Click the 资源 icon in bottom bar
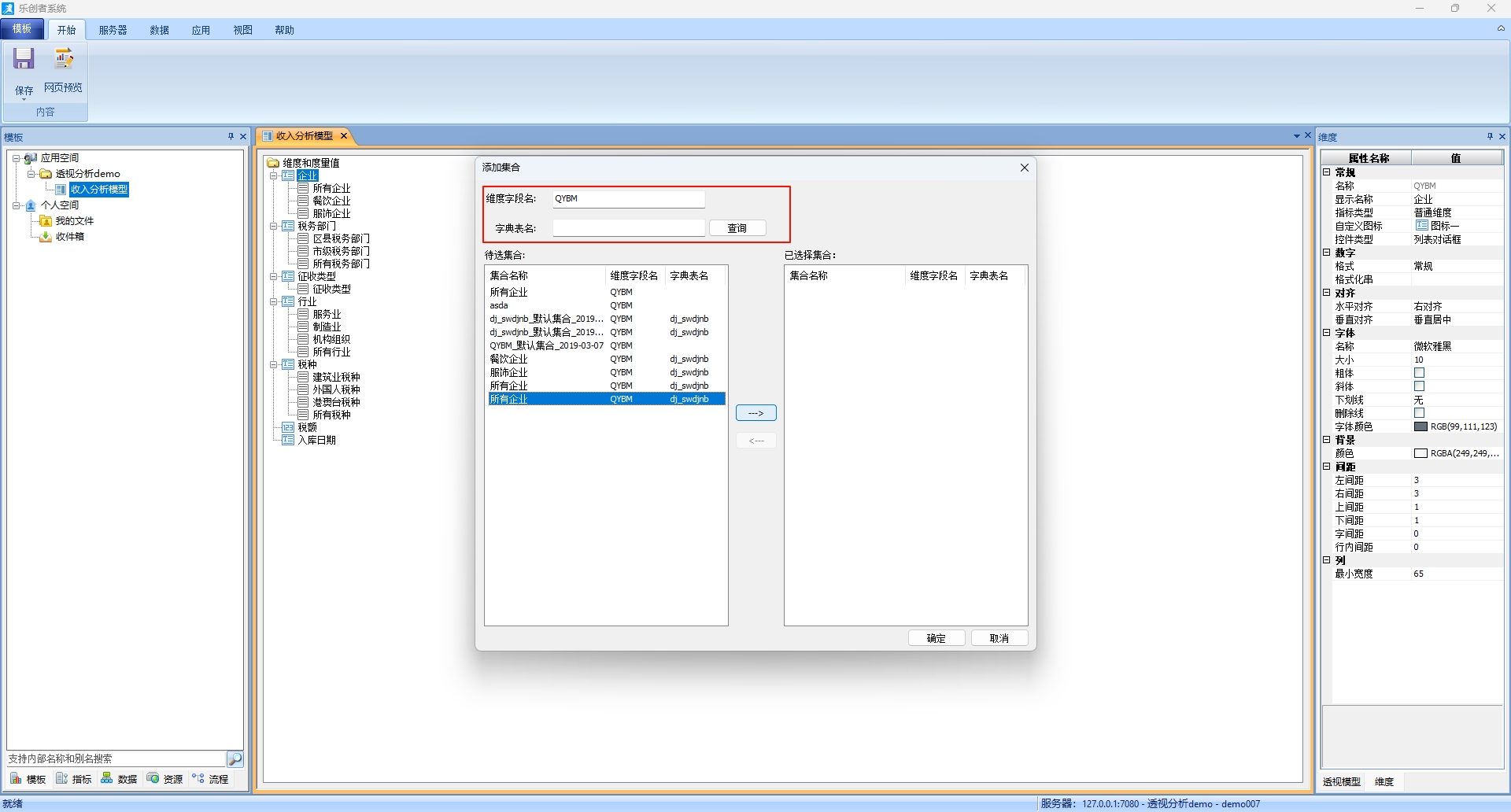This screenshot has width=1511, height=812. (153, 779)
